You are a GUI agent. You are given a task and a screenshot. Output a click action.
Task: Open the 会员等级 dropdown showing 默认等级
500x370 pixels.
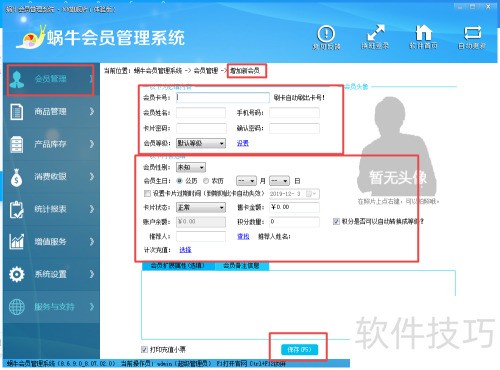point(201,143)
